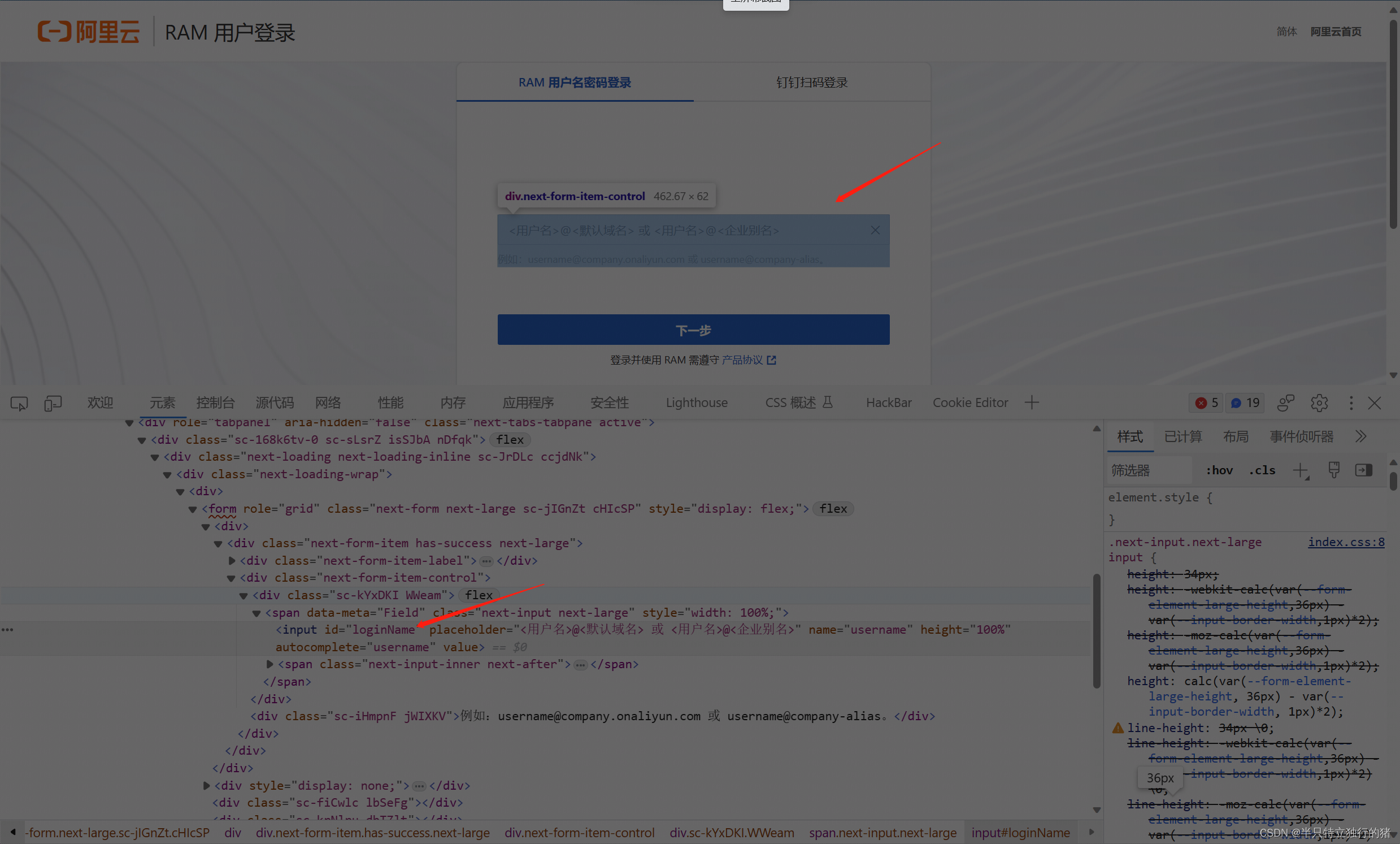Toggle the computed styles sidebar icon
Image resolution: width=1400 pixels, height=844 pixels.
pyautogui.click(x=1364, y=470)
